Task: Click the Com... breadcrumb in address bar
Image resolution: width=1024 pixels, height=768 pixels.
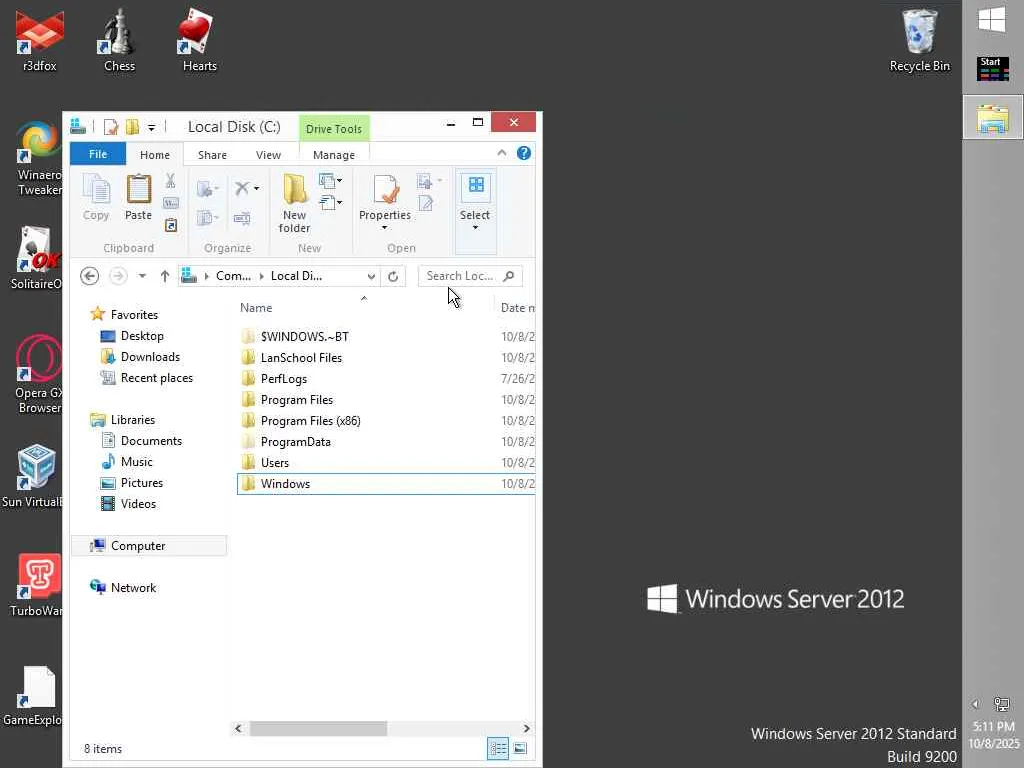Action: [233, 276]
